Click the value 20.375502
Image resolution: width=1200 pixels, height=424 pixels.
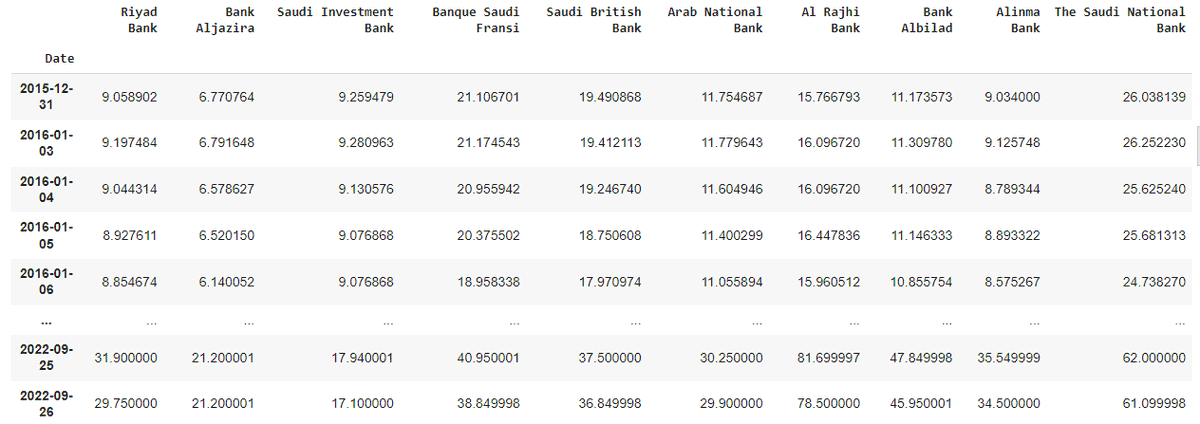click(489, 235)
